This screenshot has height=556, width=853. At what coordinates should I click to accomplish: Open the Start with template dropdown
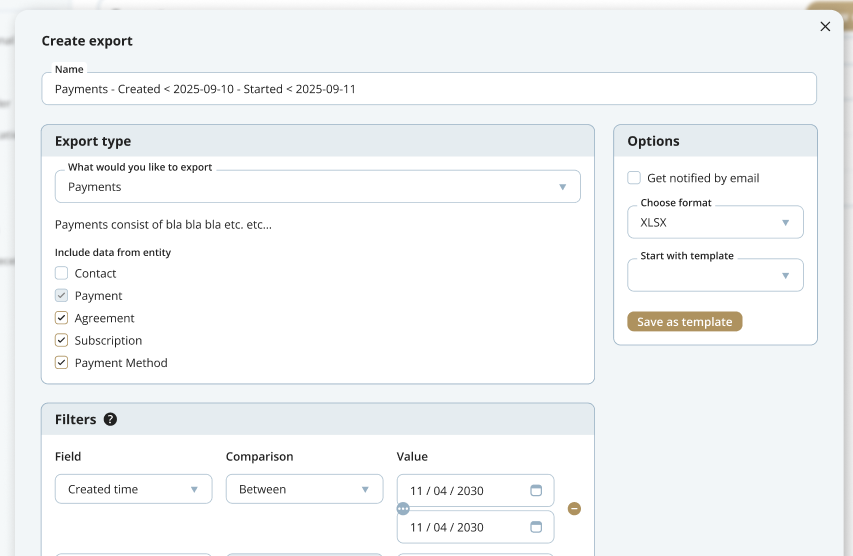click(x=715, y=276)
